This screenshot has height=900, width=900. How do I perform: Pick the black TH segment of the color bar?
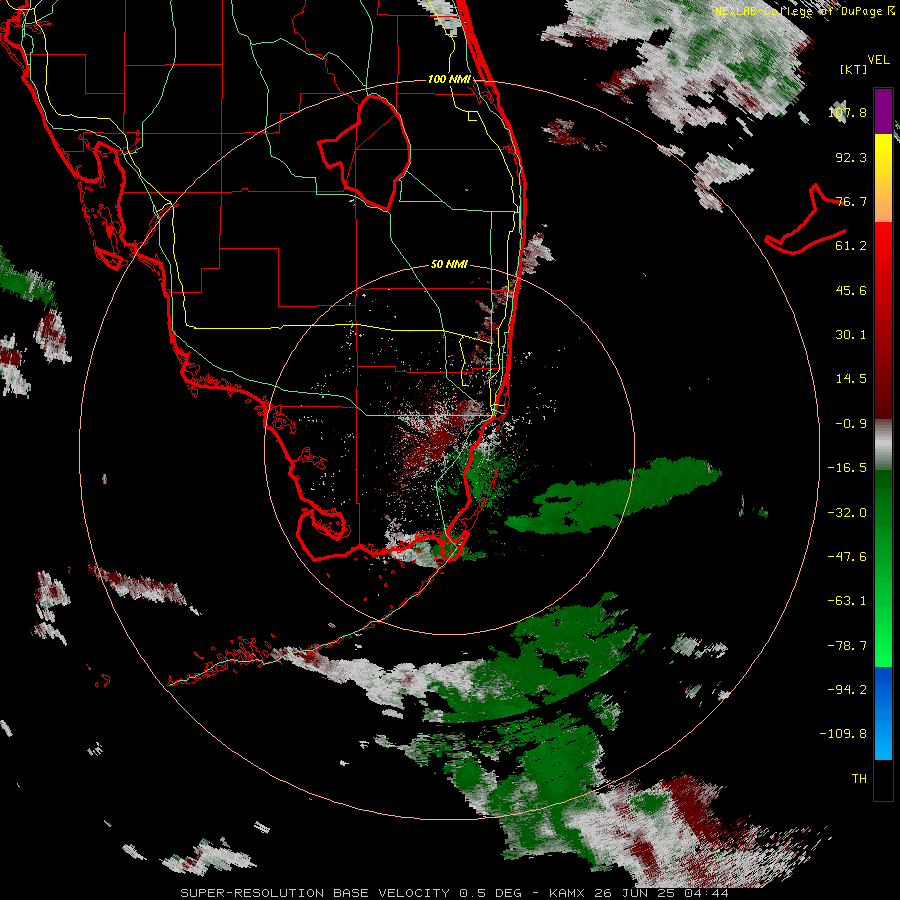point(883,779)
